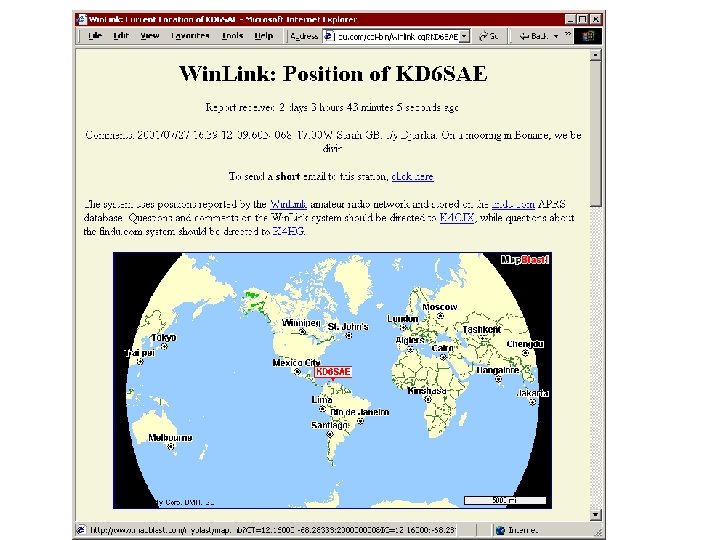Screen dimensions: 720x540
Task: Click Moscow city marker on map
Action: (440, 315)
